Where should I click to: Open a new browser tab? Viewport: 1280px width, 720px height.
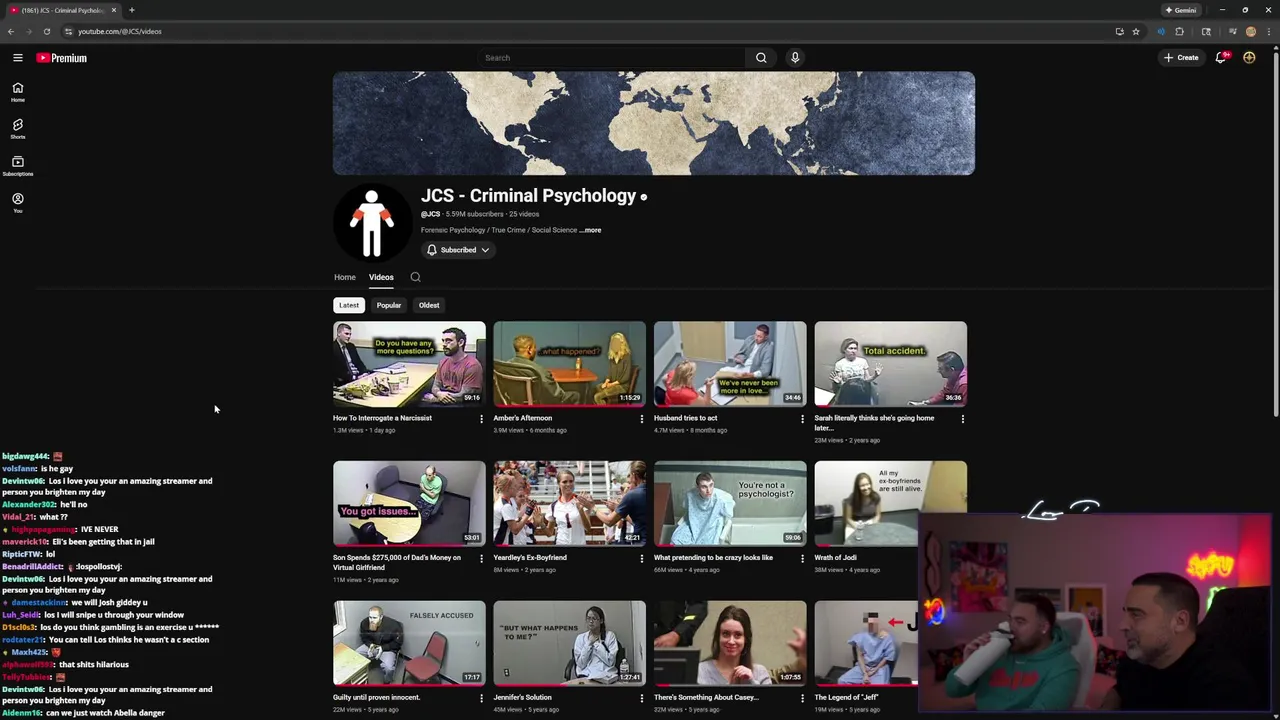tap(131, 10)
